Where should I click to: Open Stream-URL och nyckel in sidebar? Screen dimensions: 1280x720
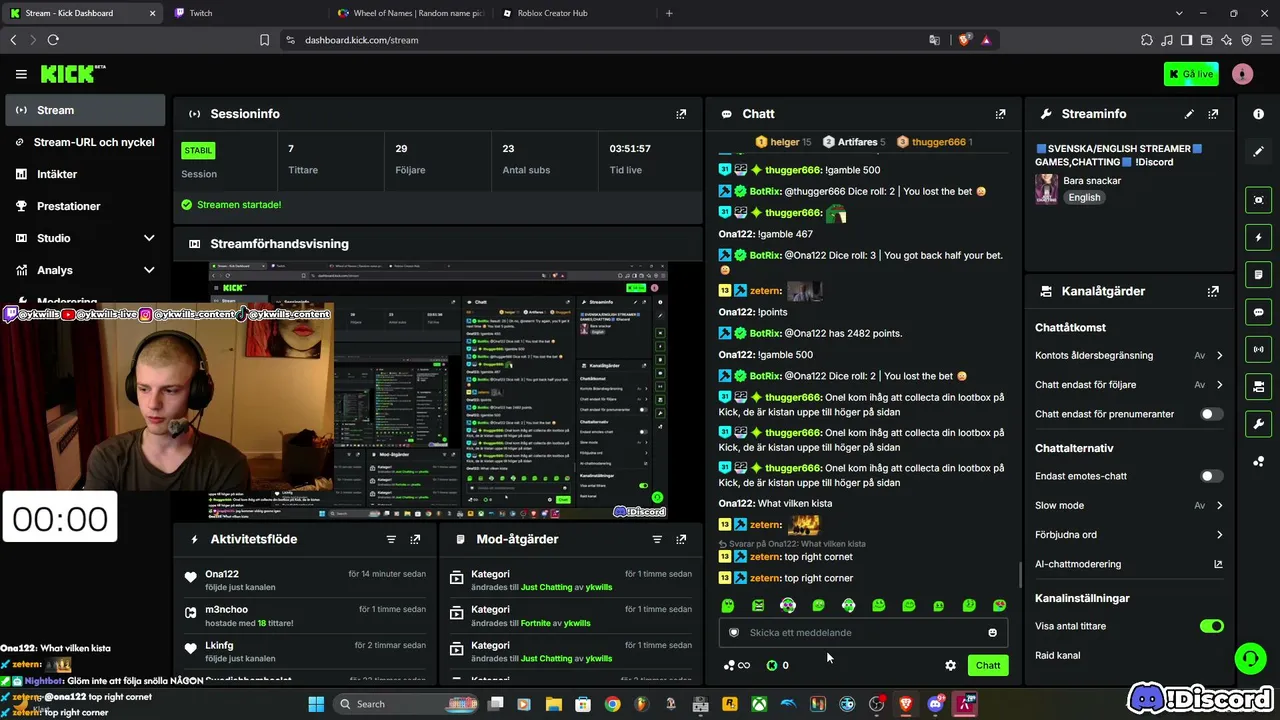click(85, 142)
